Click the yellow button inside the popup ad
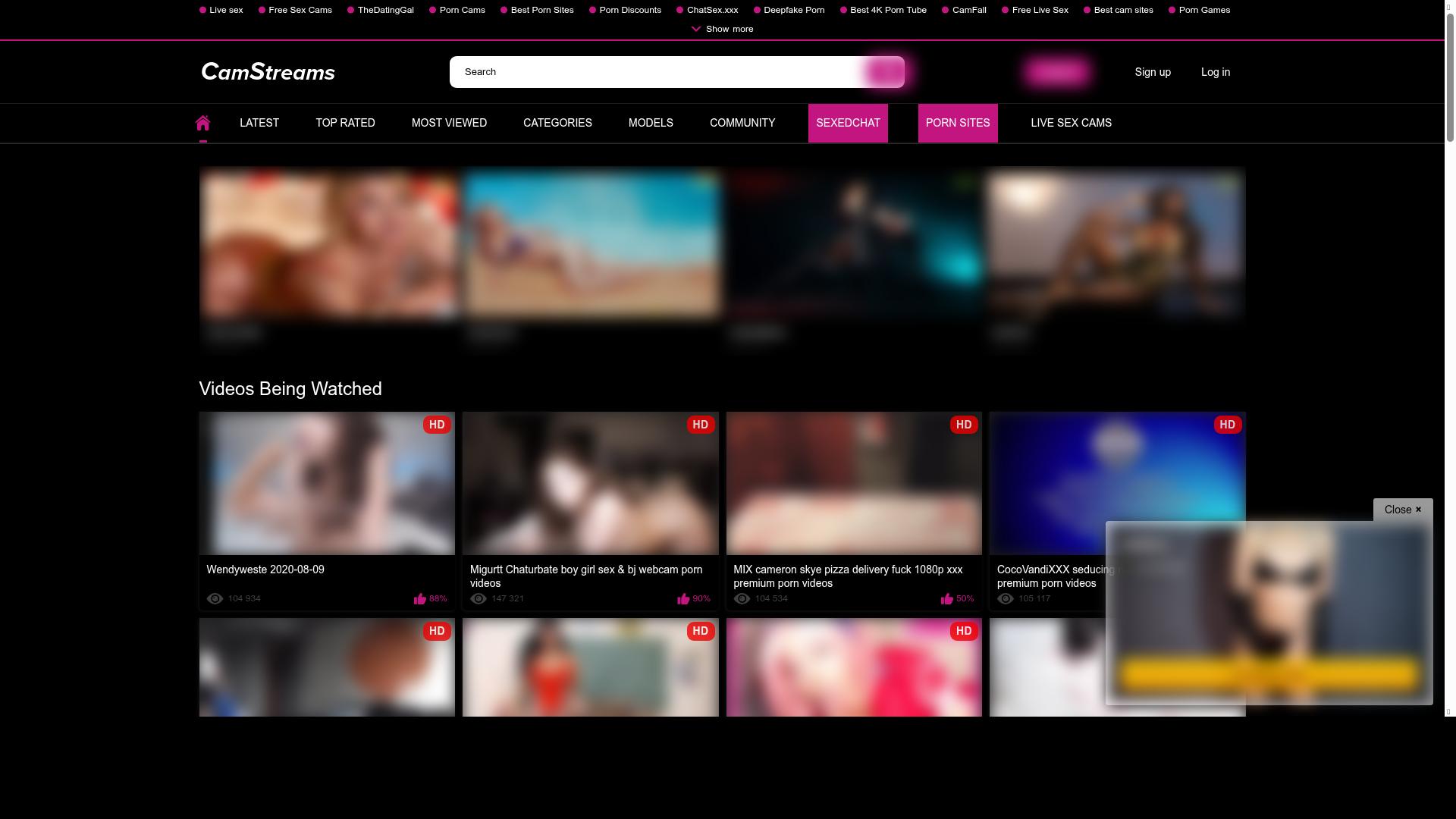 [1269, 672]
